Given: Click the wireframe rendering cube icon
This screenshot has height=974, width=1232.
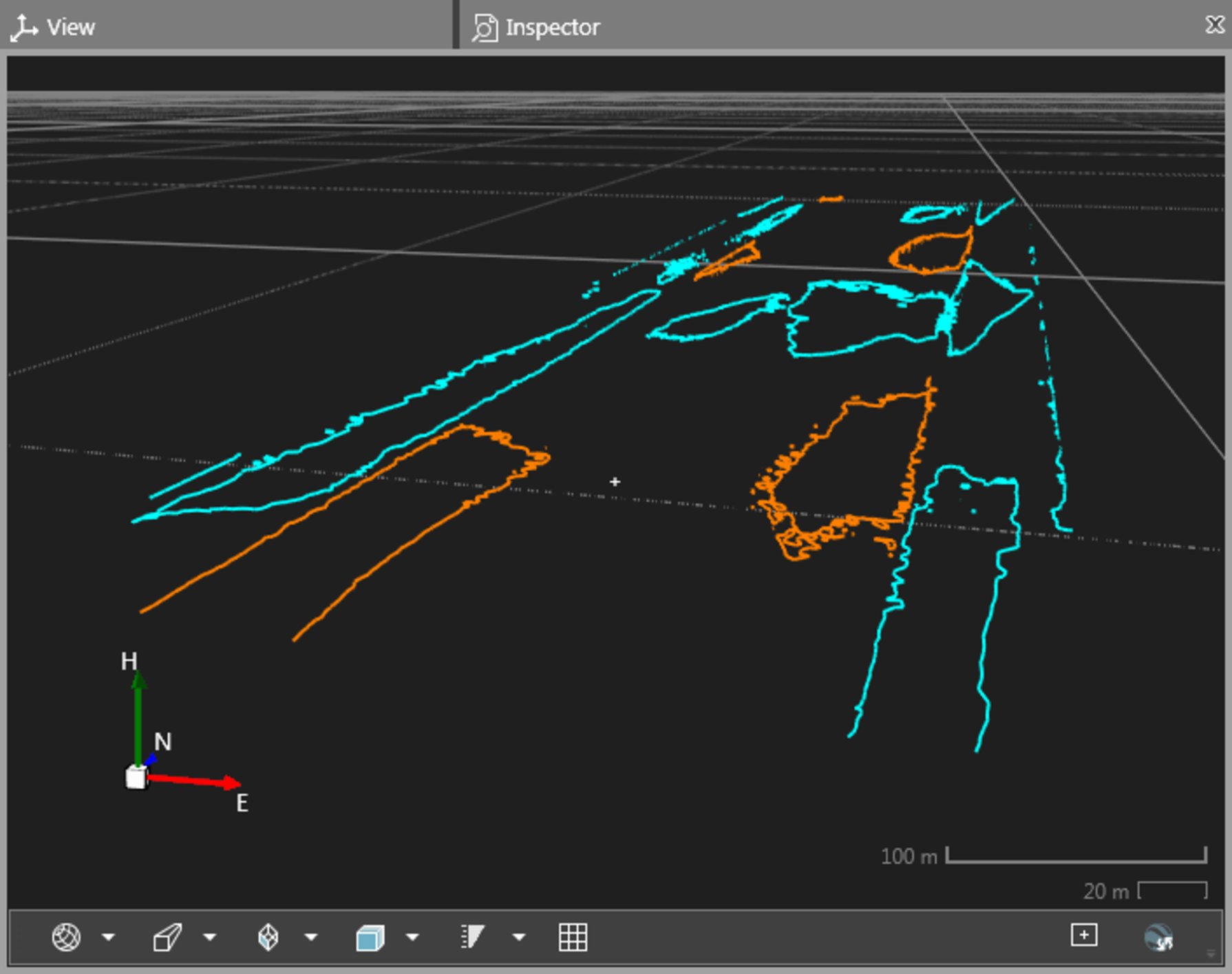Looking at the screenshot, I should click(x=268, y=938).
